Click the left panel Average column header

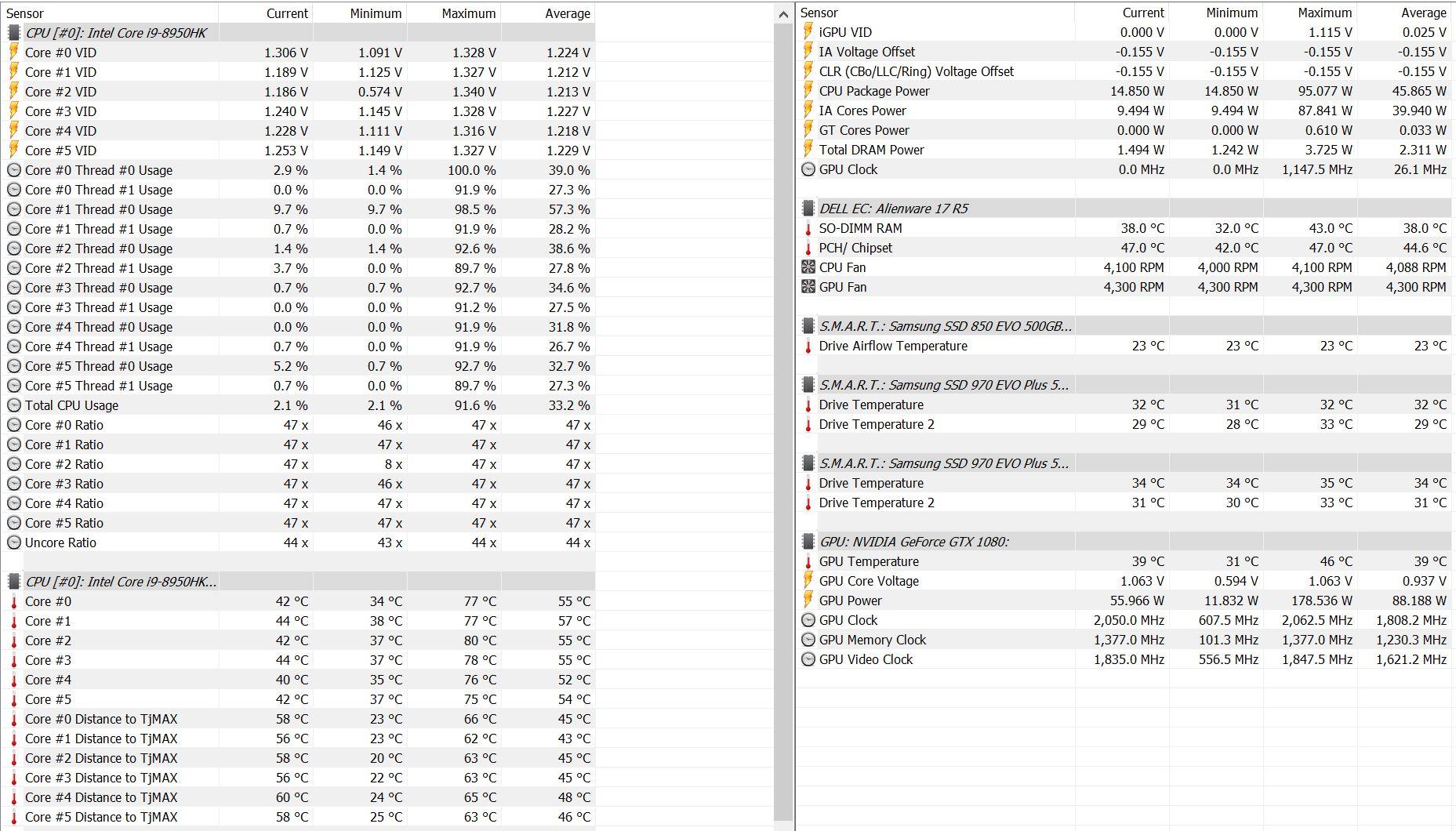548,13
